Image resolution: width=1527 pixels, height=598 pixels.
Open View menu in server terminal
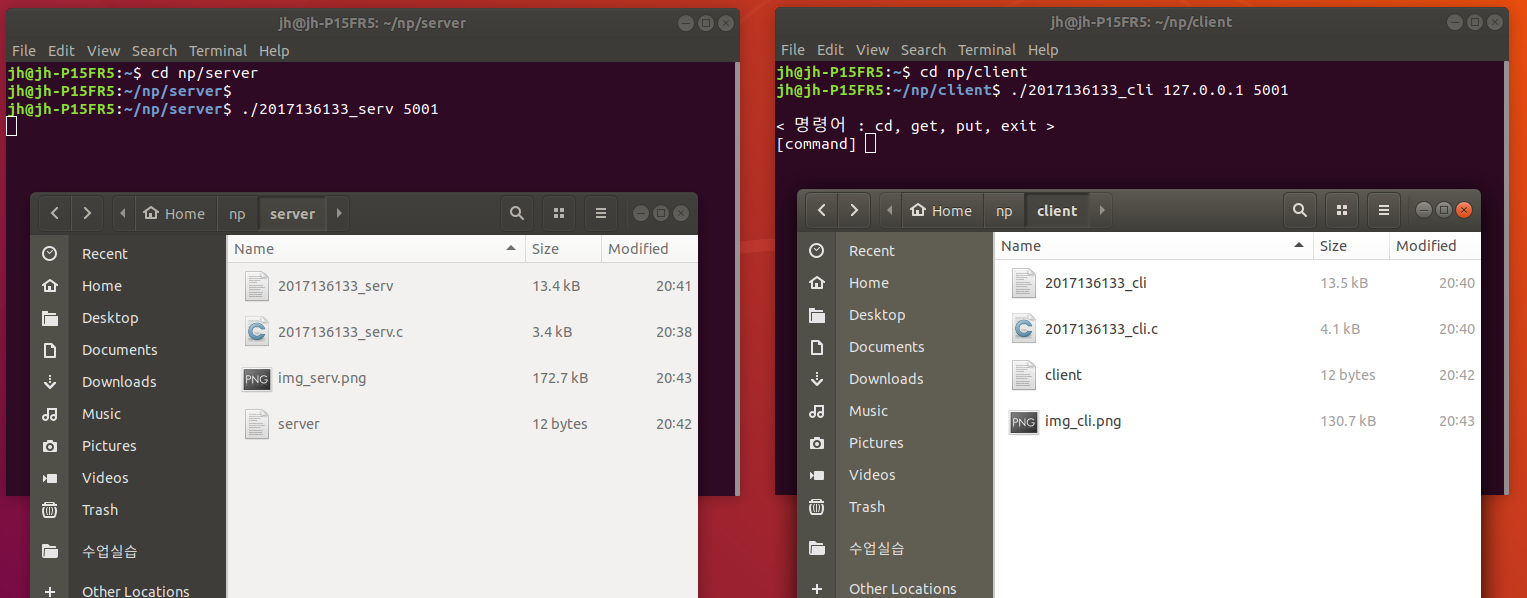(x=103, y=51)
